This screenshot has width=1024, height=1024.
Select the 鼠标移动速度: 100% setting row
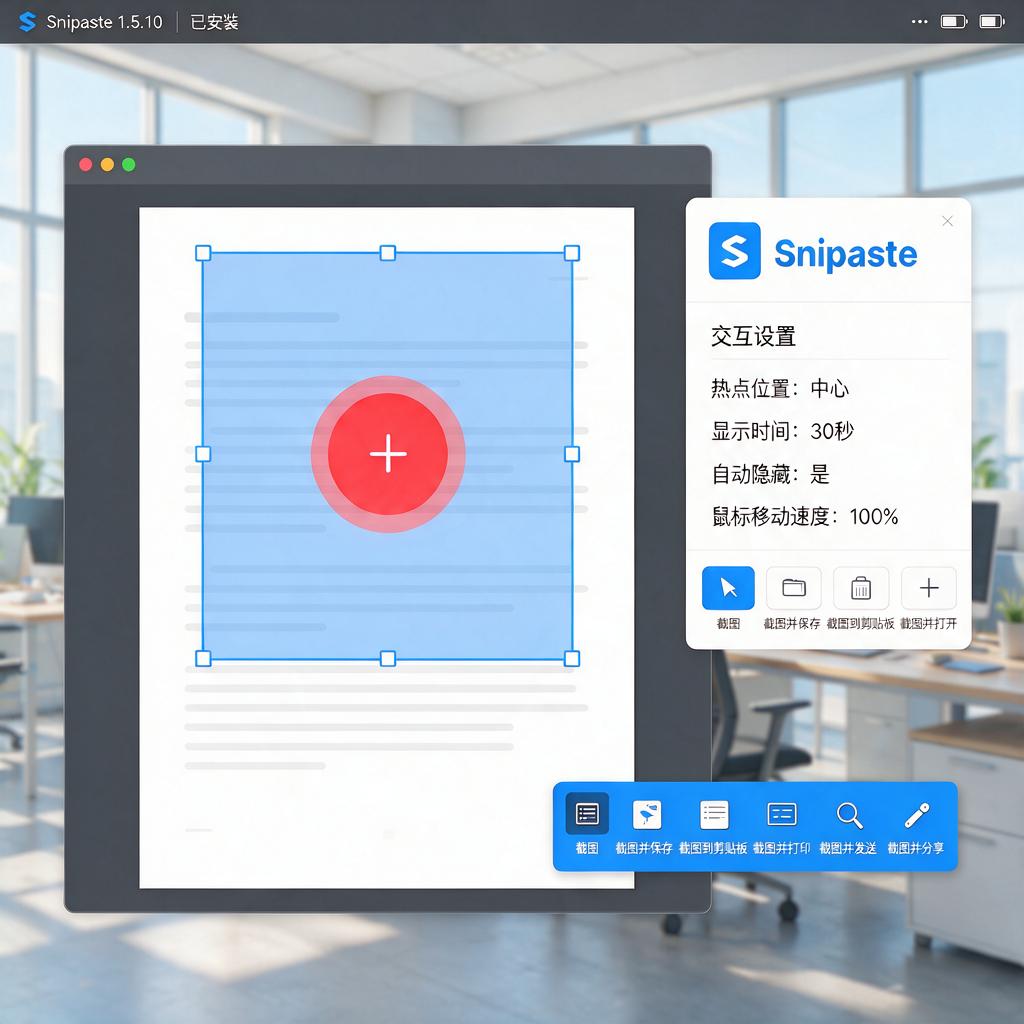click(x=805, y=517)
